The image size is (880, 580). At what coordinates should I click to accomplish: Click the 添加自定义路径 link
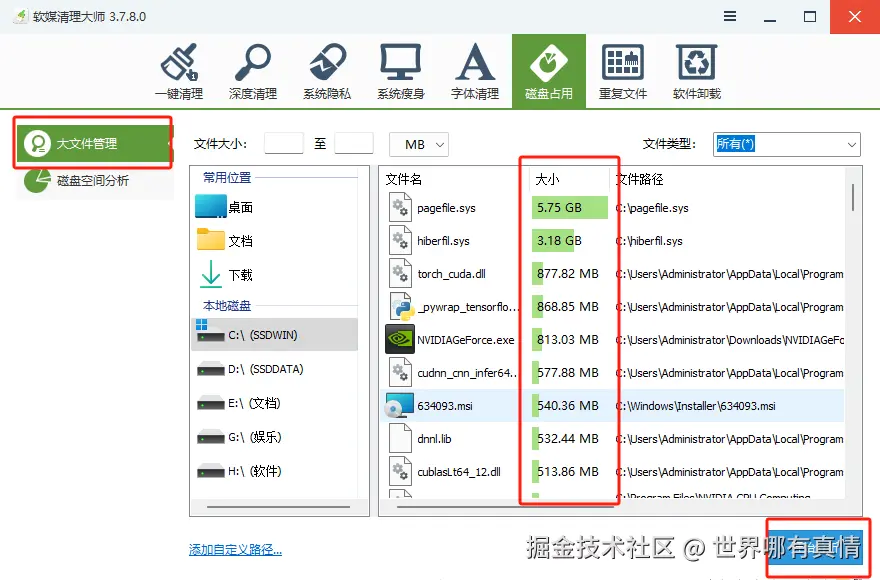pos(235,549)
